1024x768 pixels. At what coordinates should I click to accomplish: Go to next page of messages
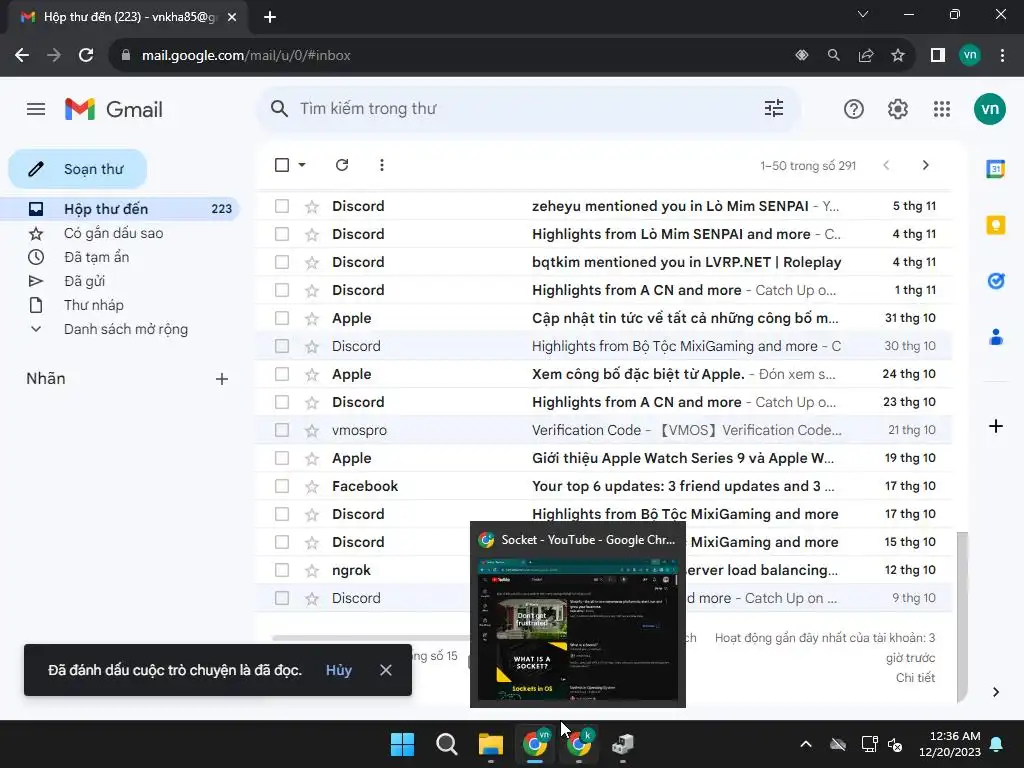(925, 165)
